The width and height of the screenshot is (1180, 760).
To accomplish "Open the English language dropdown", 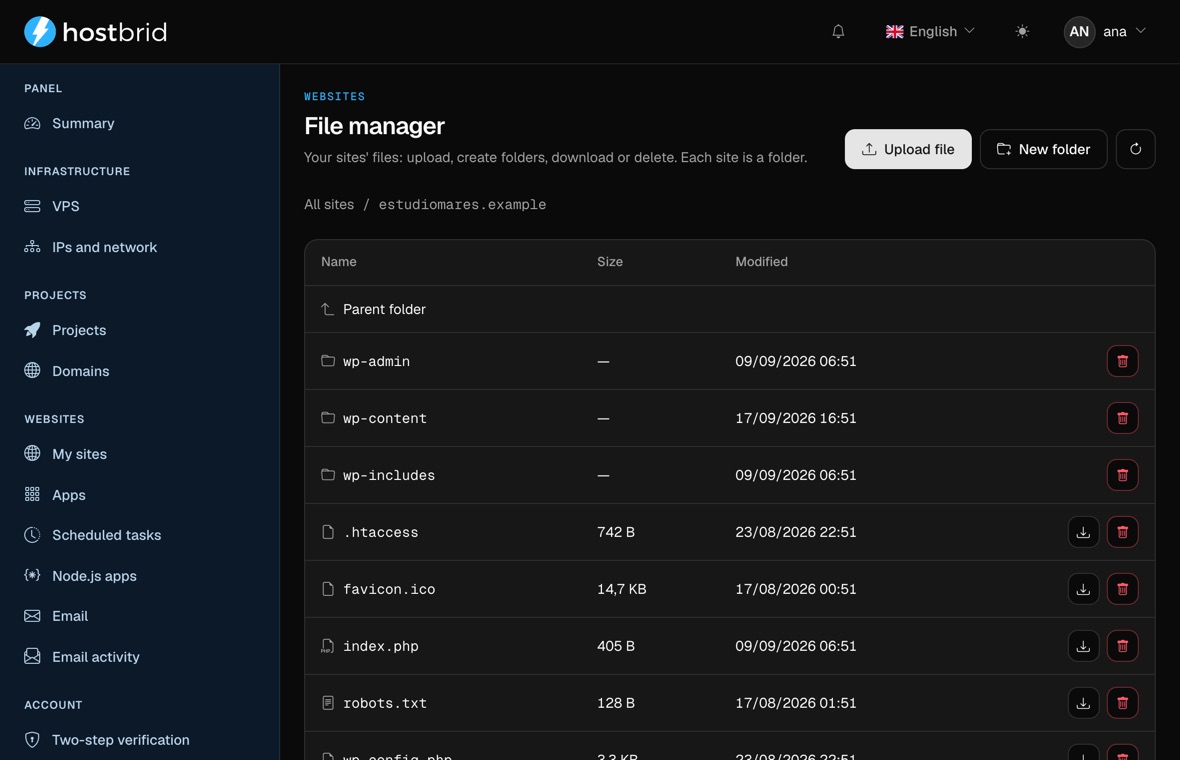I will point(930,32).
